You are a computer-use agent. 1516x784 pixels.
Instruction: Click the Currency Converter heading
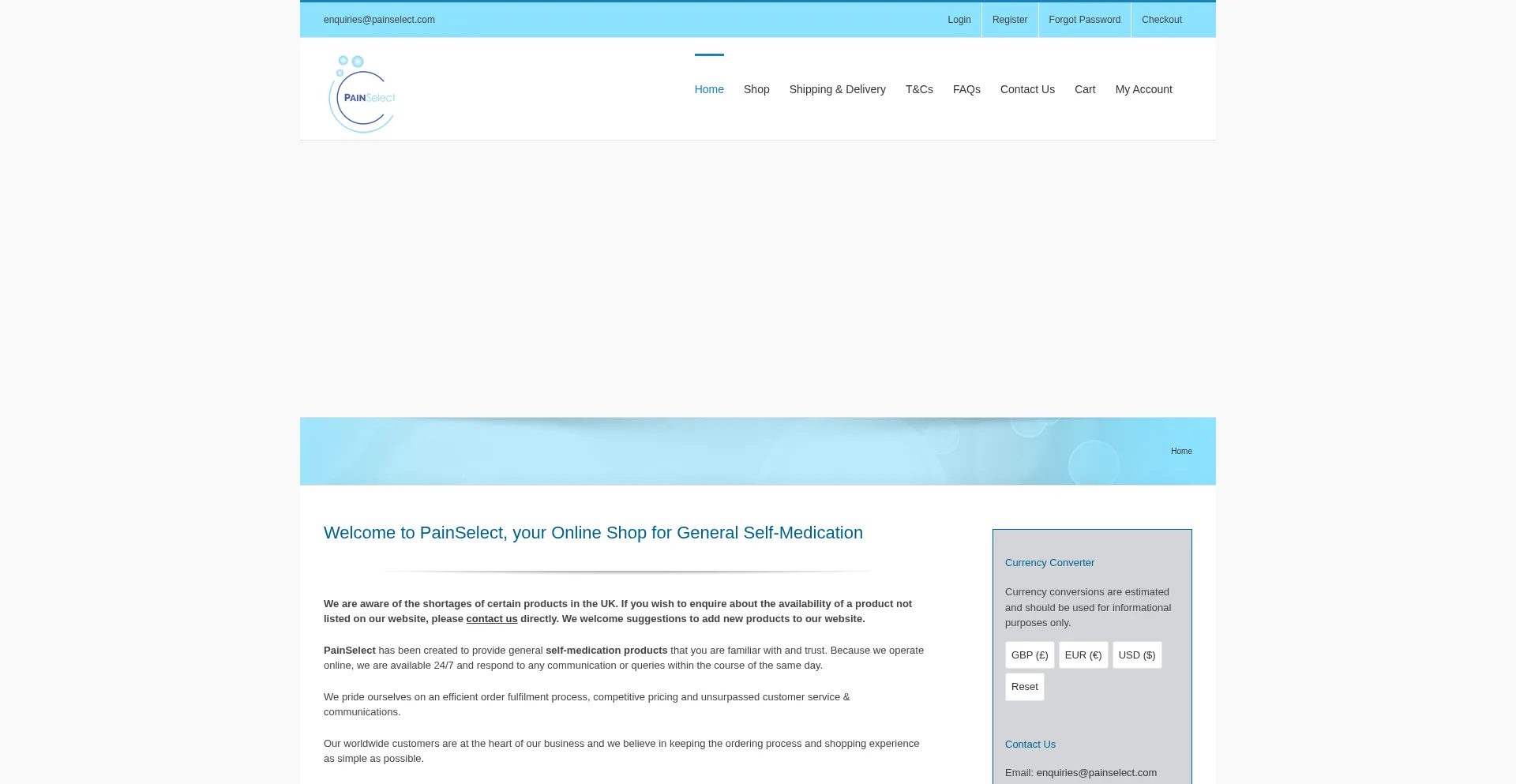[1049, 563]
